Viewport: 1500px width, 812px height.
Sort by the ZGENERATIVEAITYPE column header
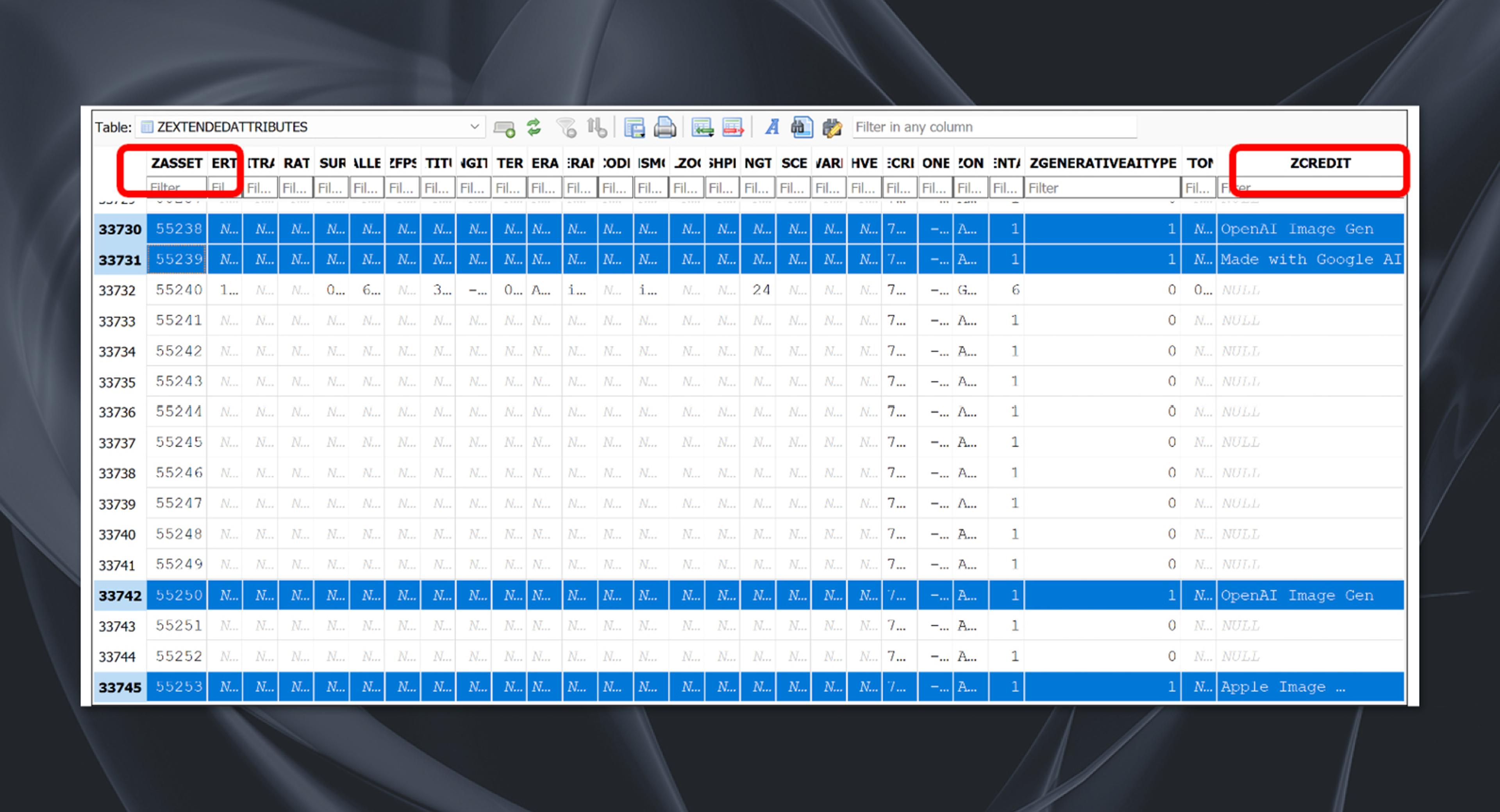1102,163
